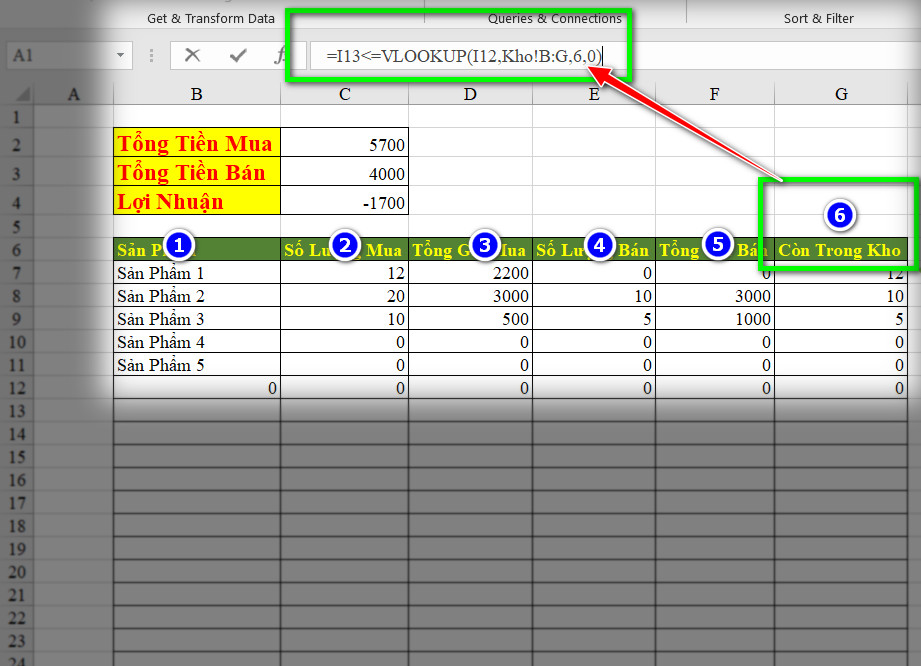Confirm the formula with the checkmark icon
The image size is (921, 666).
pyautogui.click(x=238, y=56)
